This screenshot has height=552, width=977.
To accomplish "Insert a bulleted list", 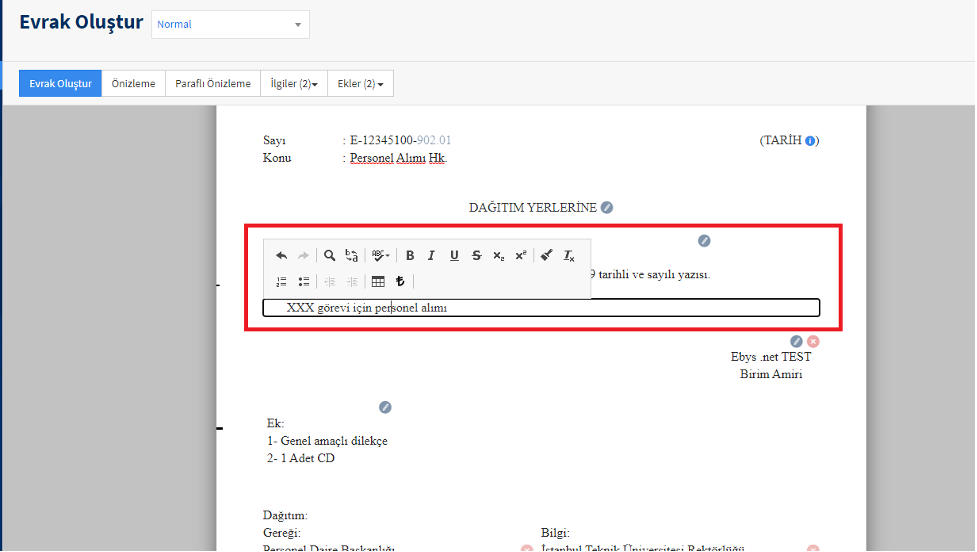I will (x=303, y=282).
